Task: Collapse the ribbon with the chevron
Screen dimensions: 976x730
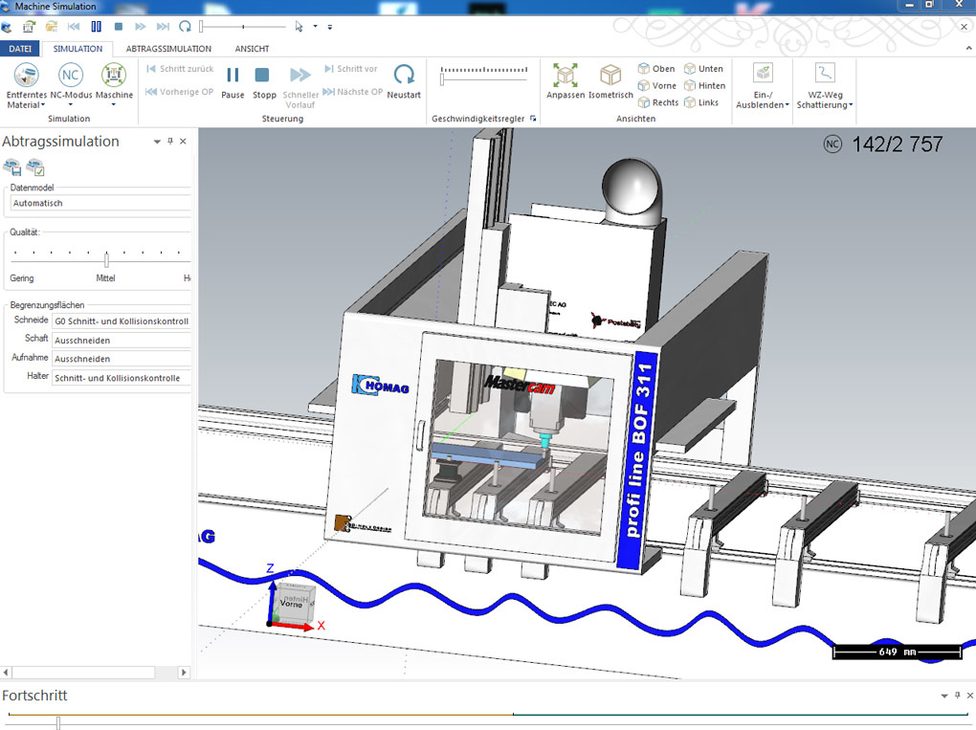Action: click(x=969, y=49)
